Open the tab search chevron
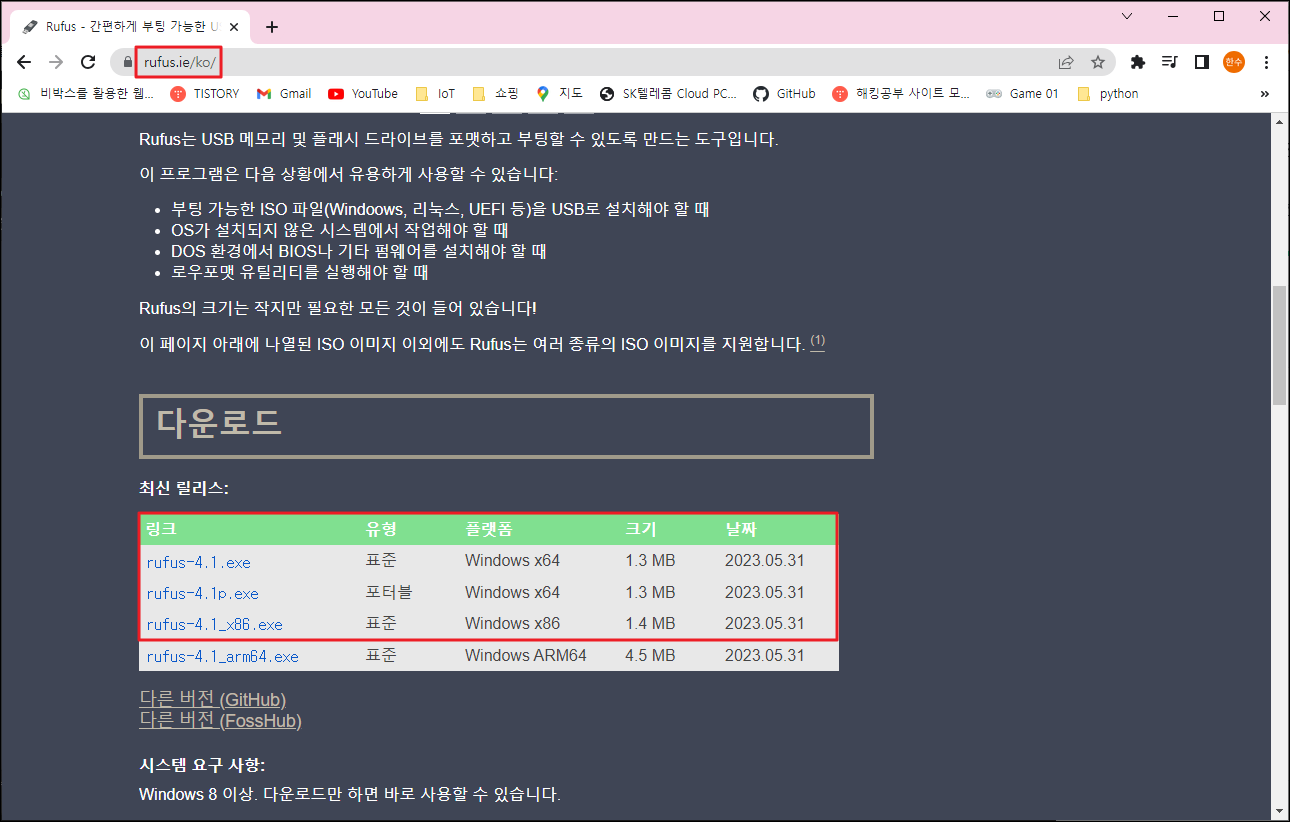This screenshot has width=1290, height=822. coord(1127,16)
